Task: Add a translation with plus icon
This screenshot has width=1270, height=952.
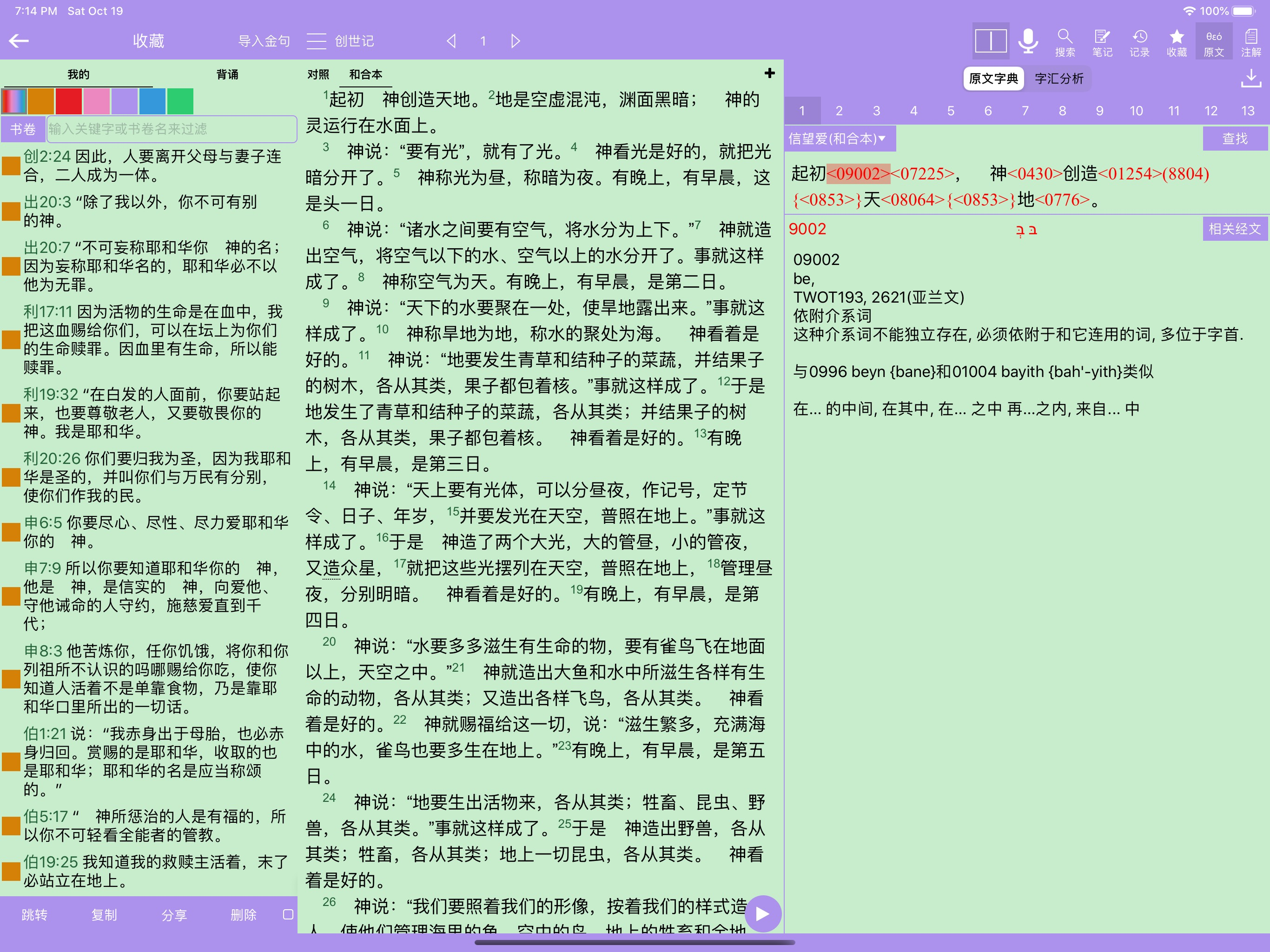Action: [770, 73]
